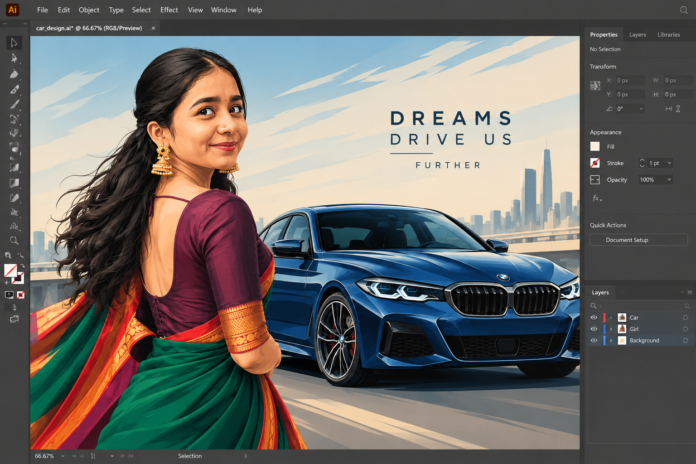Click the fill/stroke swap arrows icon
The height and width of the screenshot is (464, 696).
[22, 266]
